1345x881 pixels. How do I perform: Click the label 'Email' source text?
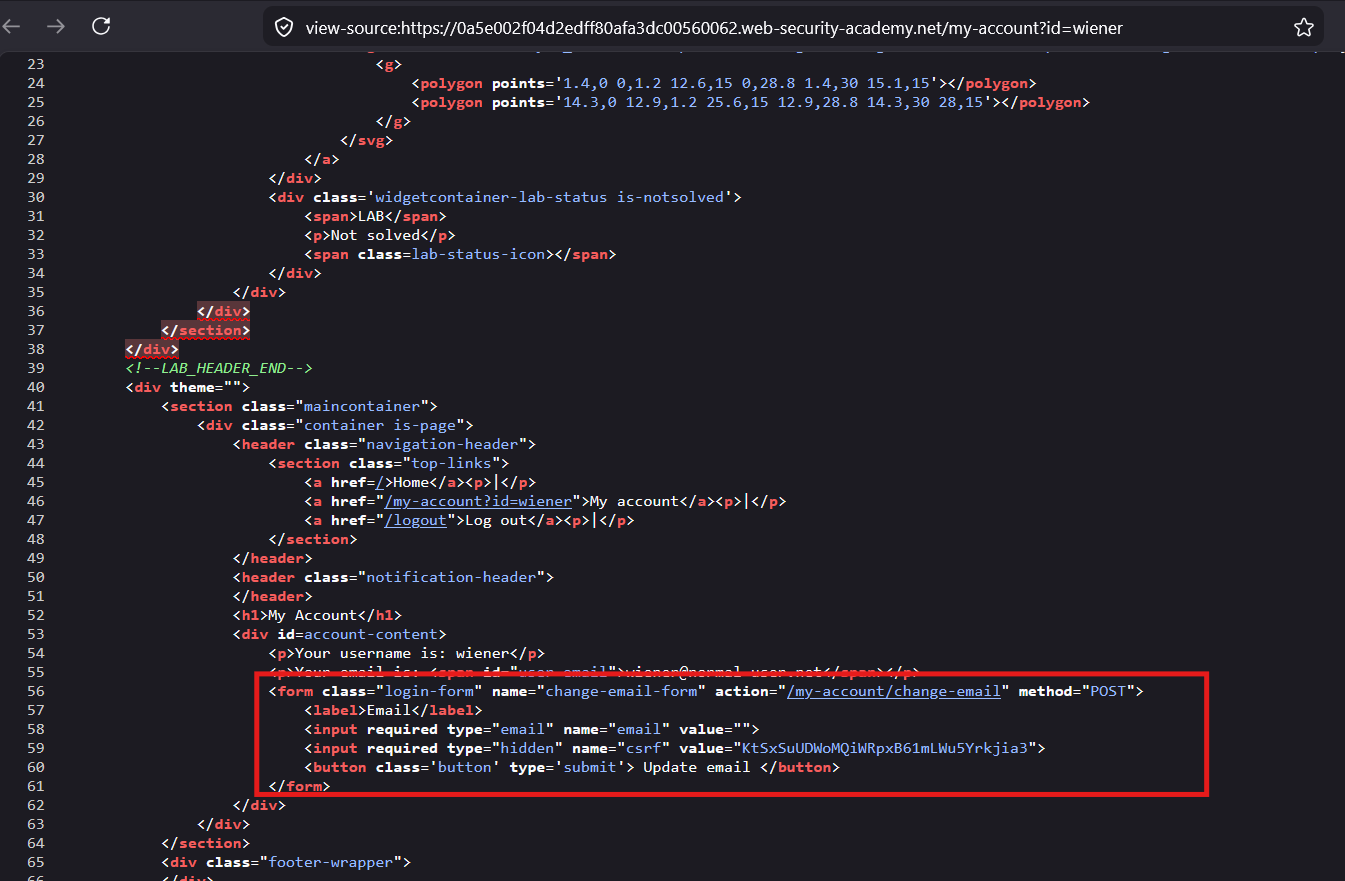click(389, 710)
